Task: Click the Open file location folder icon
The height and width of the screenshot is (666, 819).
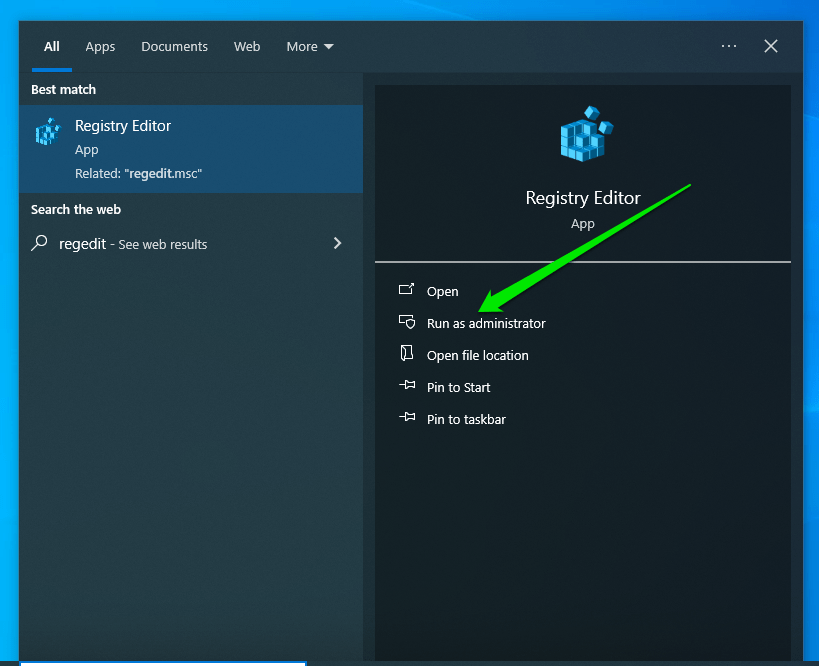Action: coord(406,353)
